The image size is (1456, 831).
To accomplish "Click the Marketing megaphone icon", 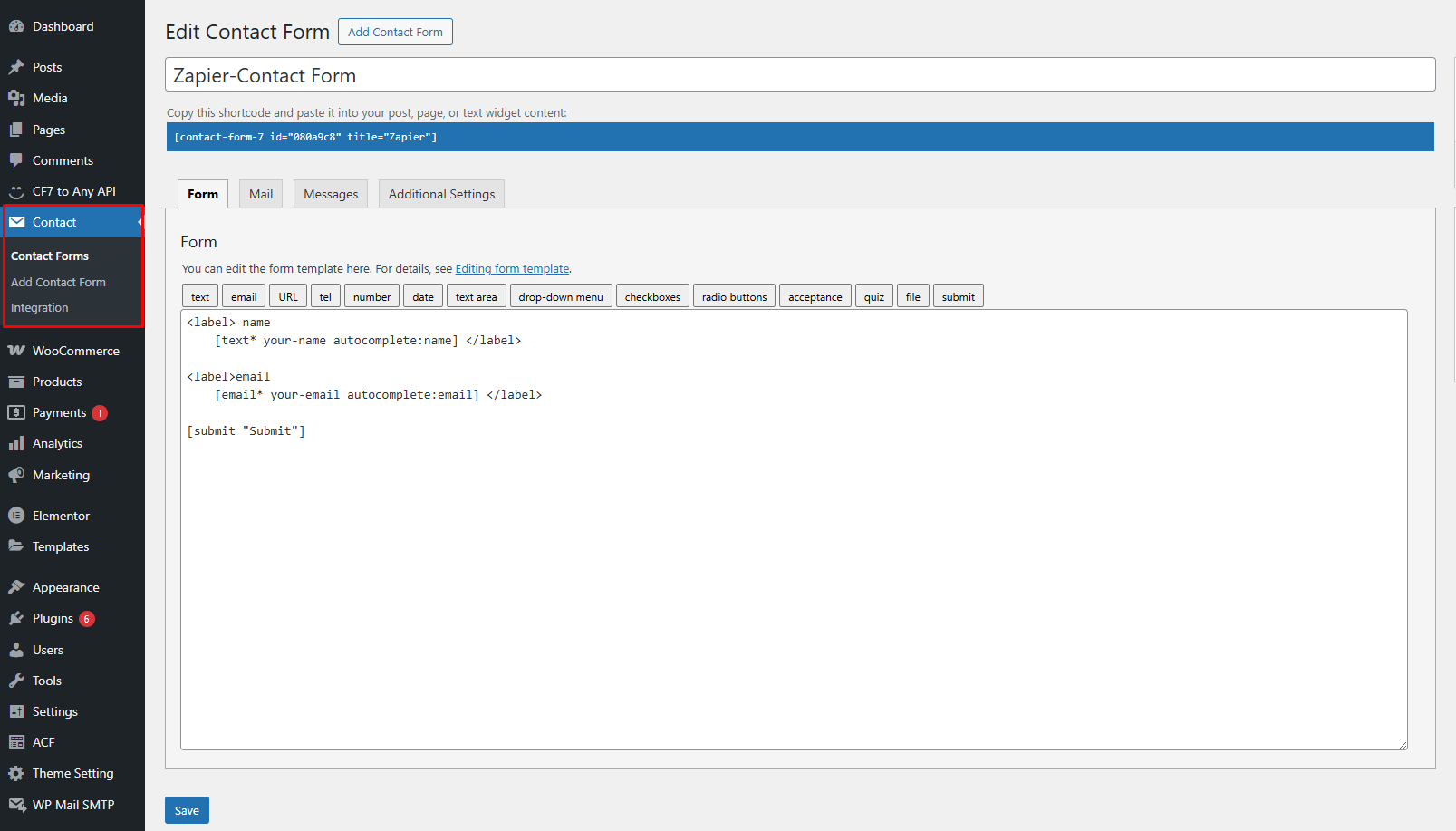I will coord(16,475).
